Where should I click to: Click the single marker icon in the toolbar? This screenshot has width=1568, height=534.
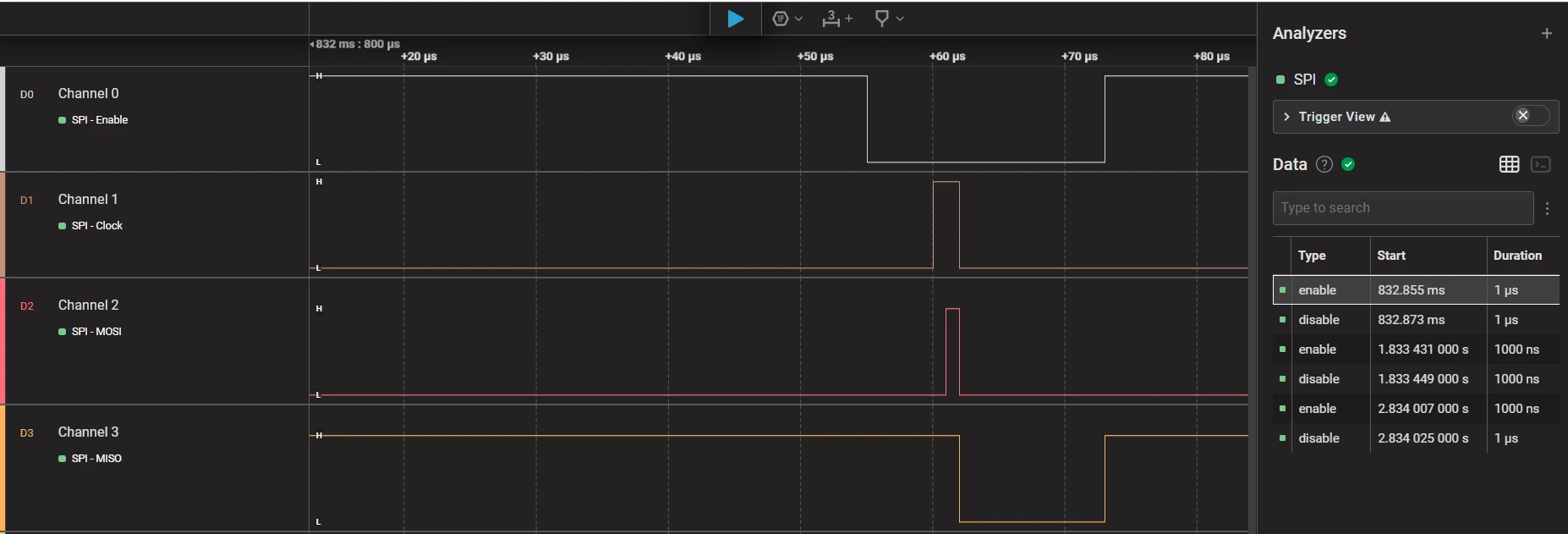point(881,19)
